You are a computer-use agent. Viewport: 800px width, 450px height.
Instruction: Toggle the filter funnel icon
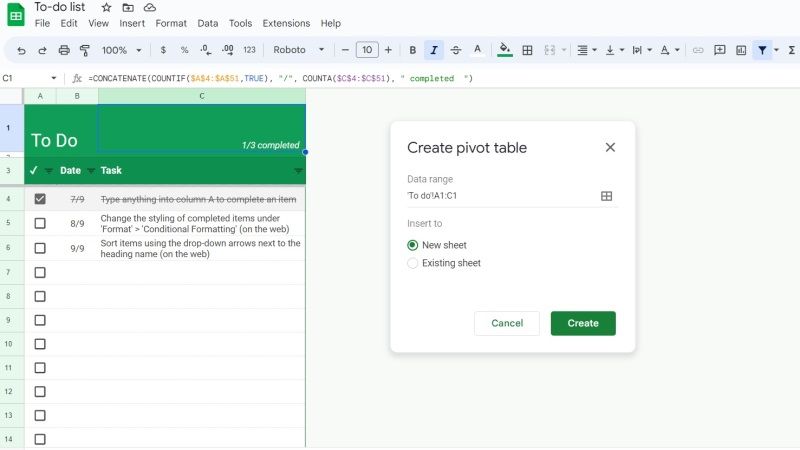(762, 50)
